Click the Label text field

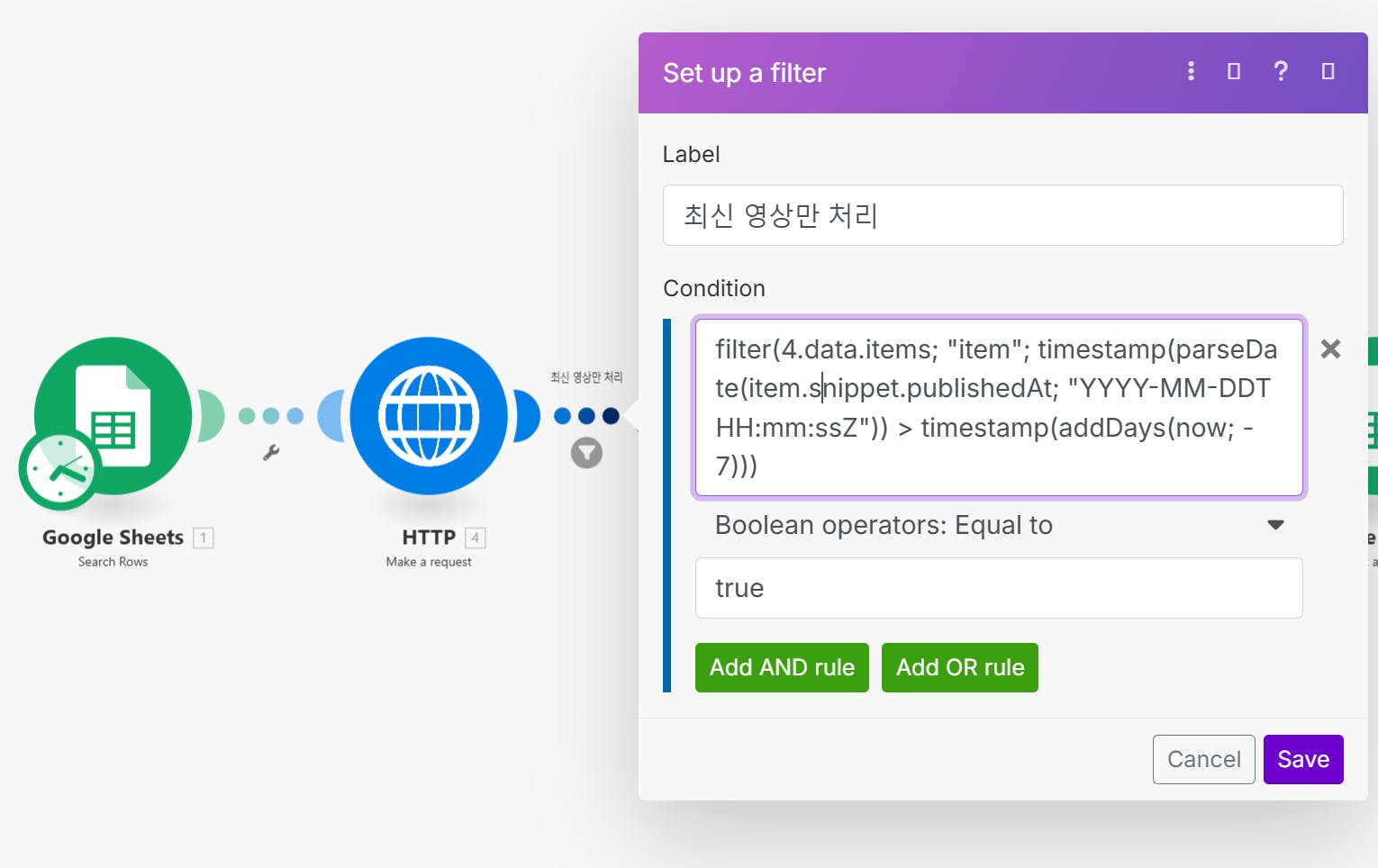pos(1002,215)
